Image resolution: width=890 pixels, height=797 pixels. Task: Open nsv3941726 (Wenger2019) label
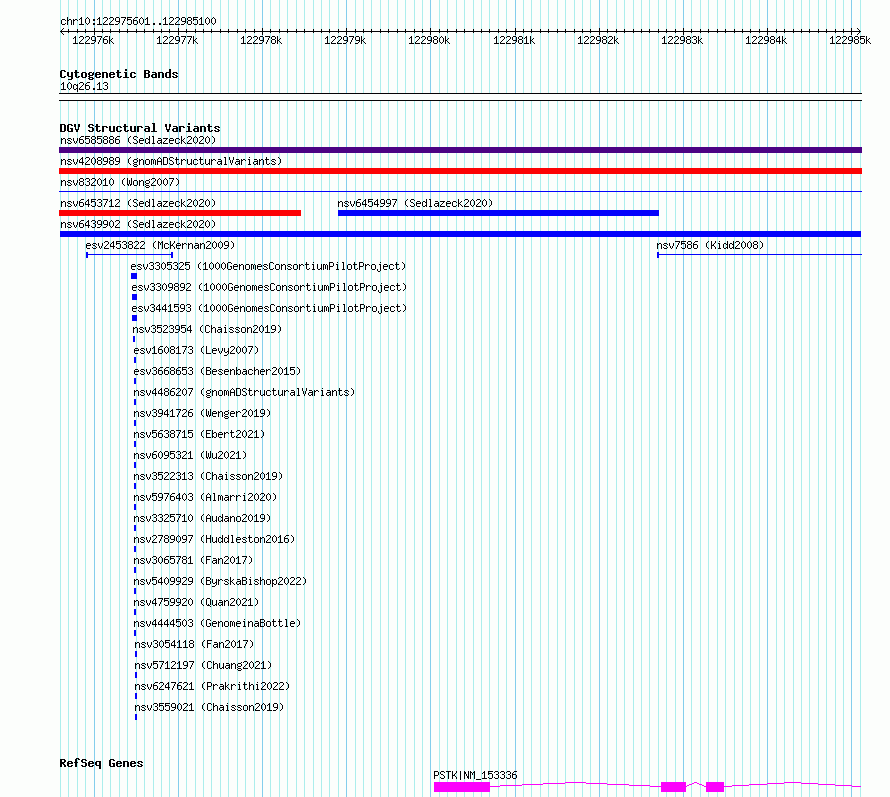tap(202, 413)
